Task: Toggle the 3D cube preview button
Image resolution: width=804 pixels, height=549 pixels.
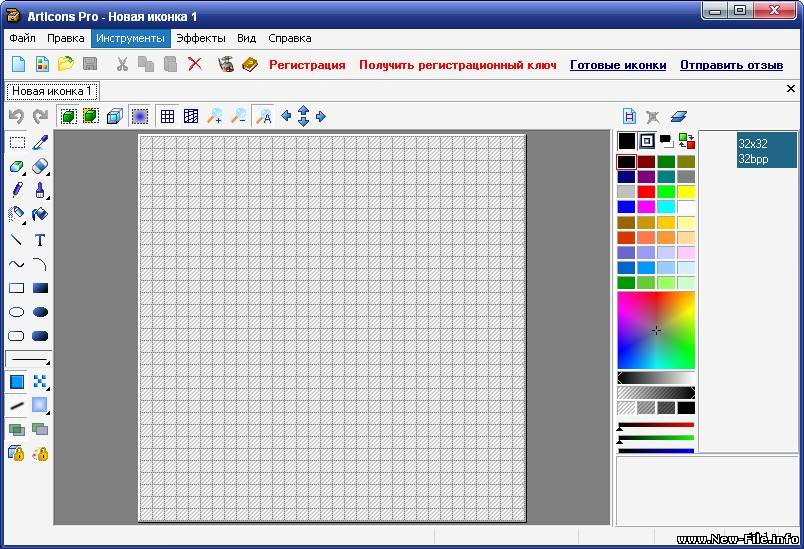Action: (114, 116)
